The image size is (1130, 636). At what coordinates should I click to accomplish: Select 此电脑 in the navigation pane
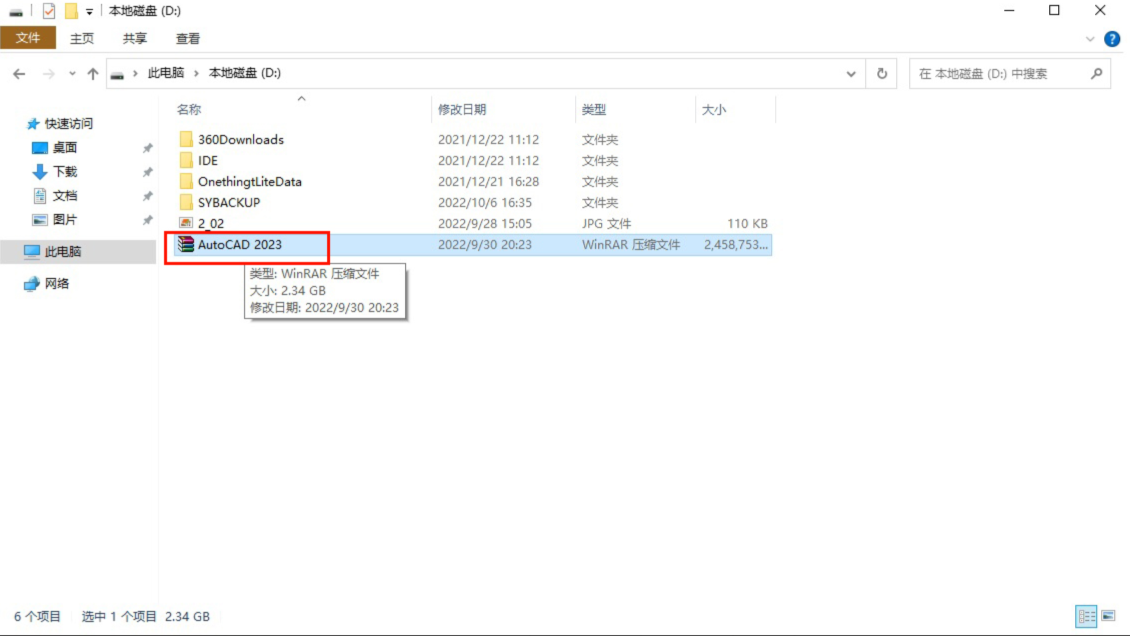(62, 252)
